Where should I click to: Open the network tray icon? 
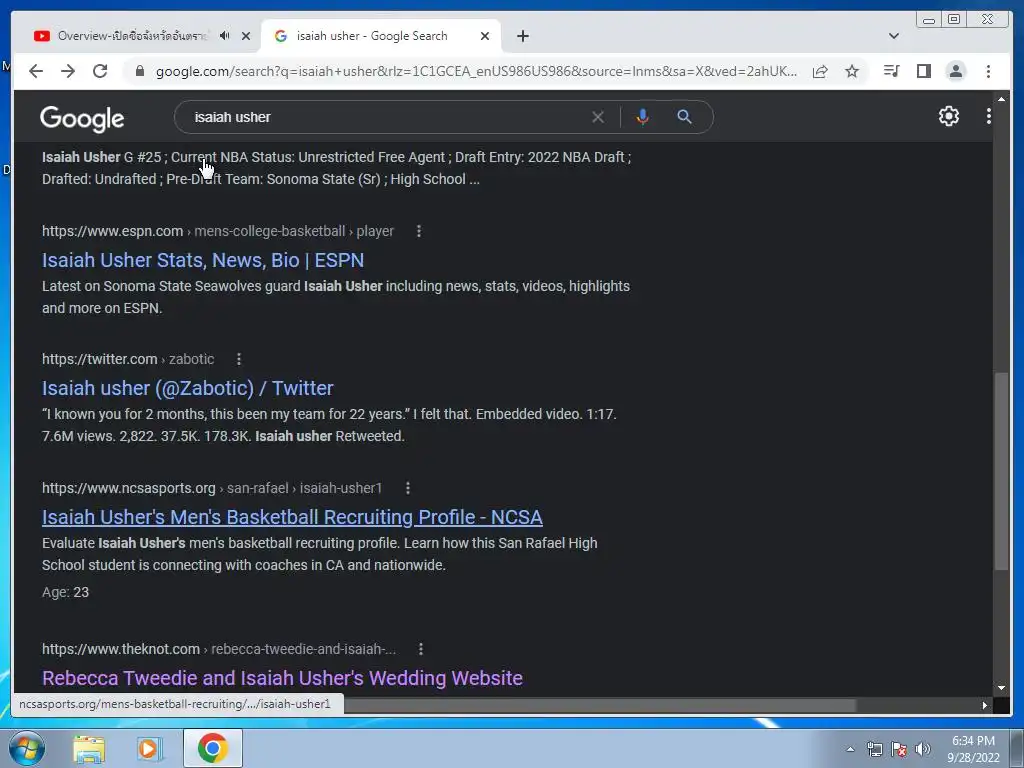(874, 749)
